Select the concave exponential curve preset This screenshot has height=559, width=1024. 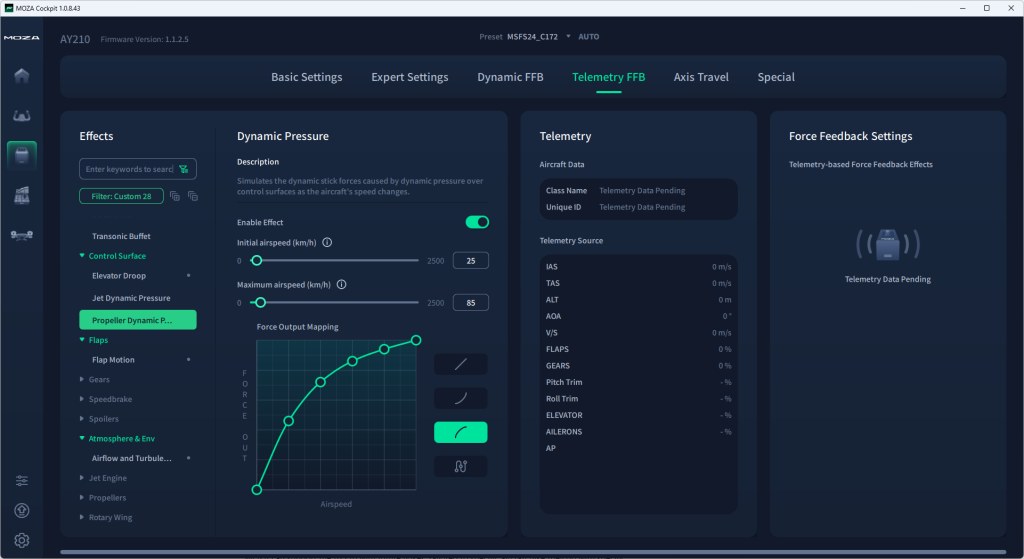coord(460,398)
